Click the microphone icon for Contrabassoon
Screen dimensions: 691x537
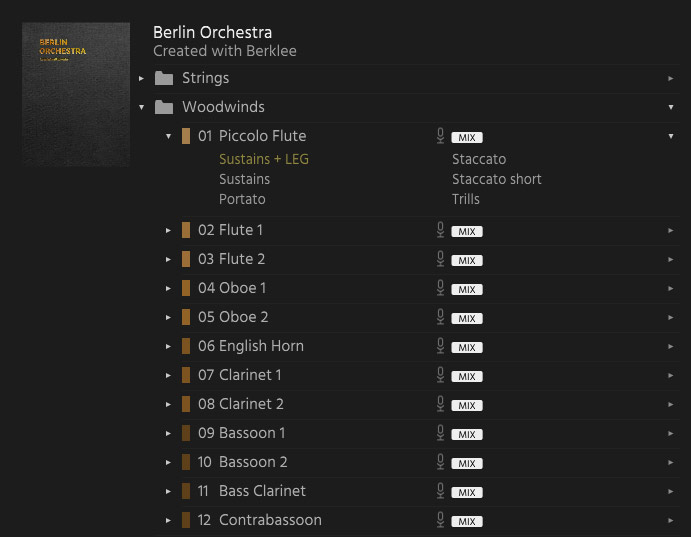point(440,520)
